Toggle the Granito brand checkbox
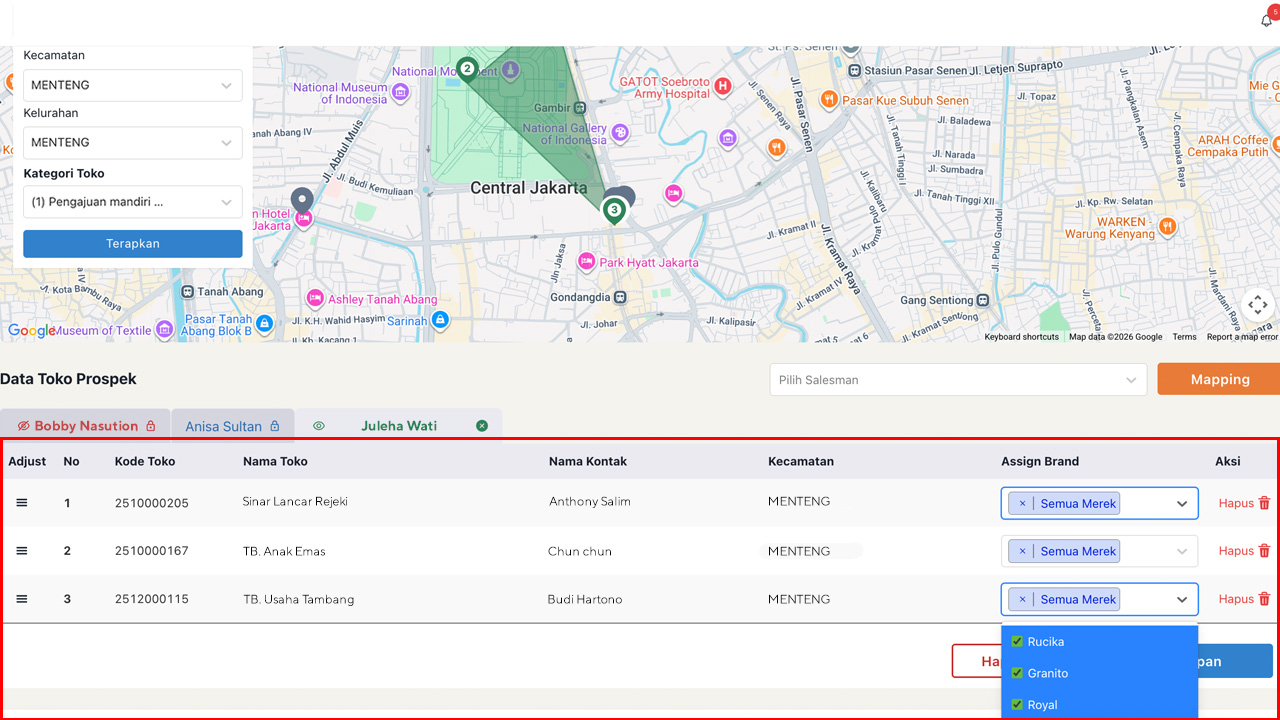 [x=1017, y=673]
